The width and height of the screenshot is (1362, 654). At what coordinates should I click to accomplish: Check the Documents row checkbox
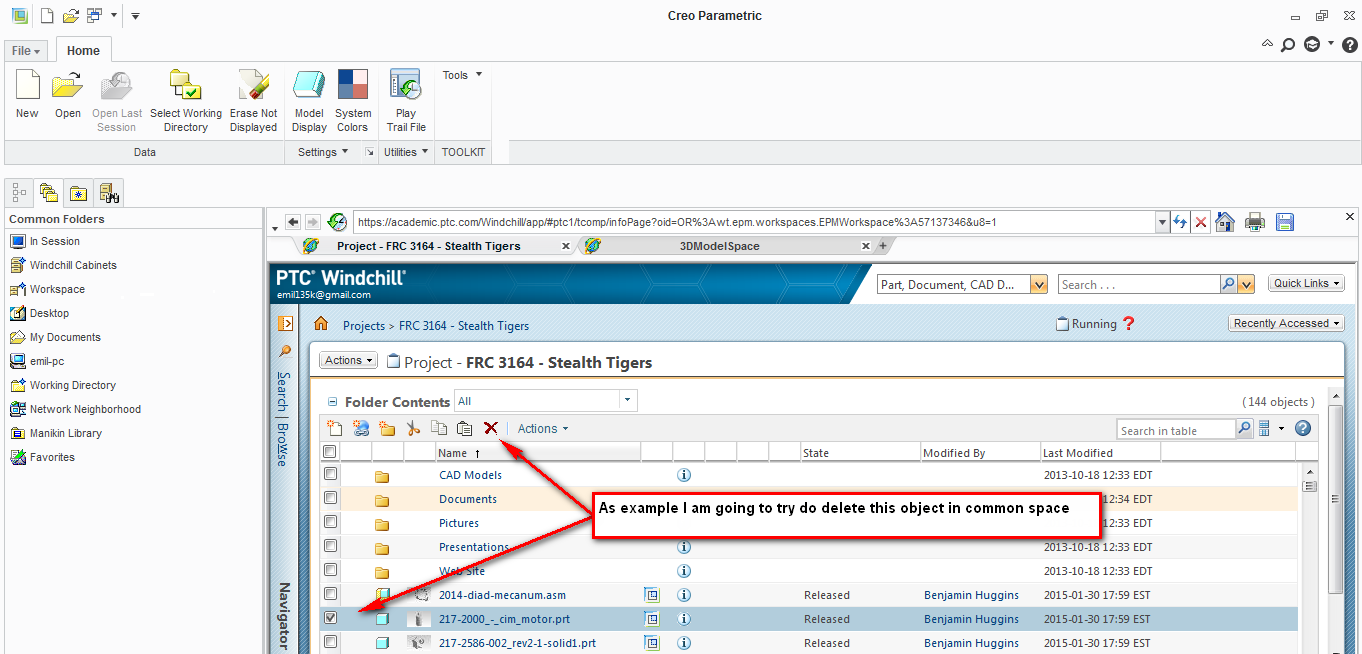pos(330,498)
